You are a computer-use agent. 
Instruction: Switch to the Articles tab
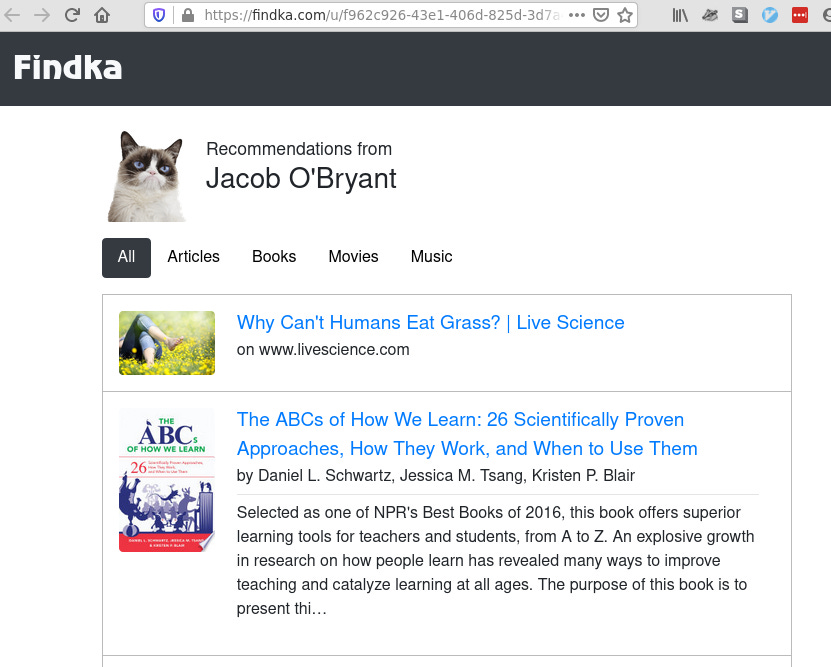(193, 257)
